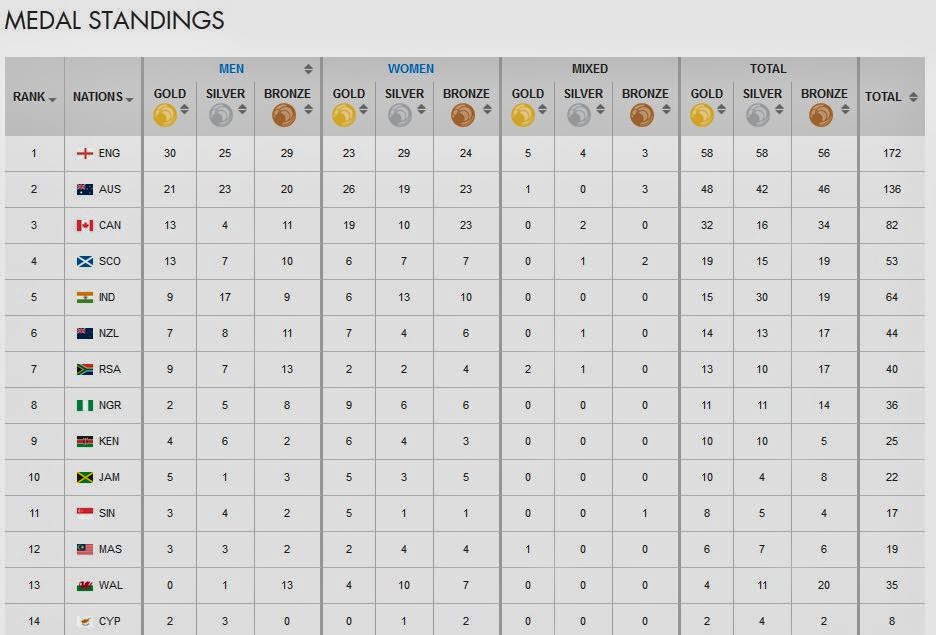Screen dimensions: 936x635
Task: Click England's total of 172
Action: 892,153
